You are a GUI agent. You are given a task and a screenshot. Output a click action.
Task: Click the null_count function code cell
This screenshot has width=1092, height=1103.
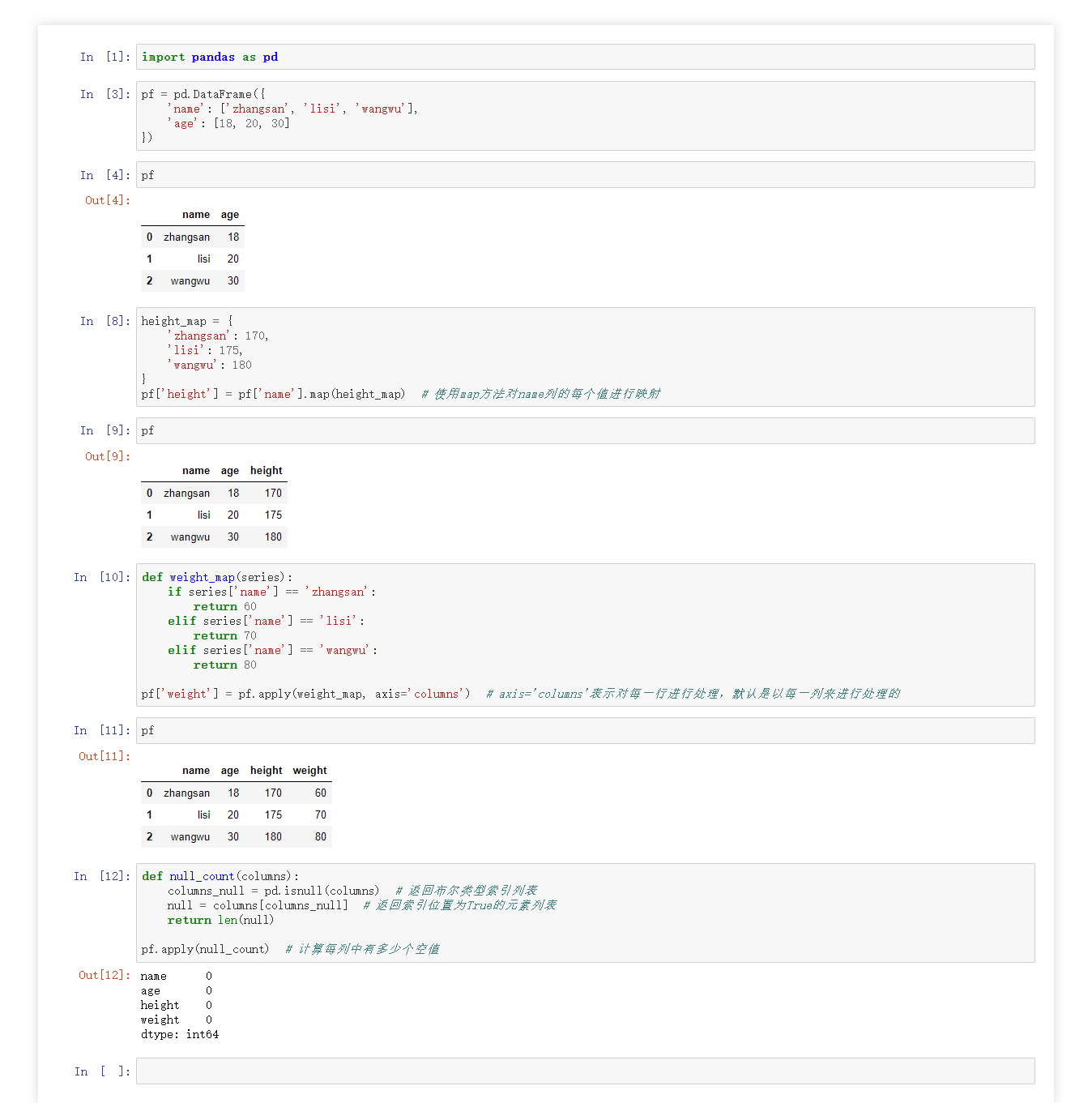pos(585,913)
